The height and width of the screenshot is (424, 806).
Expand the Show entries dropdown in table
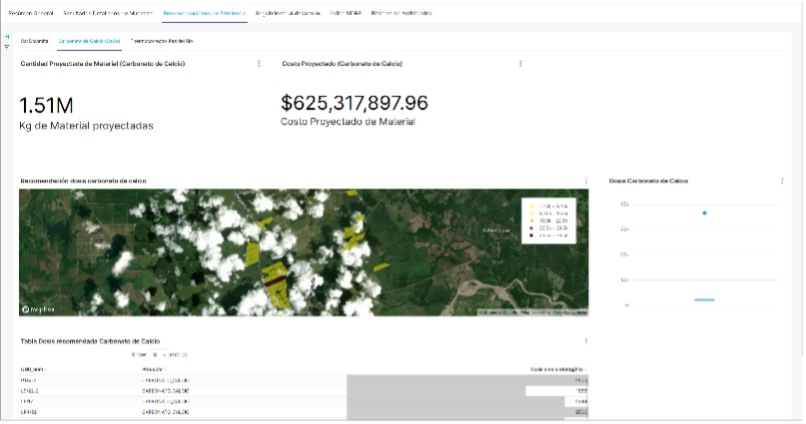point(157,355)
